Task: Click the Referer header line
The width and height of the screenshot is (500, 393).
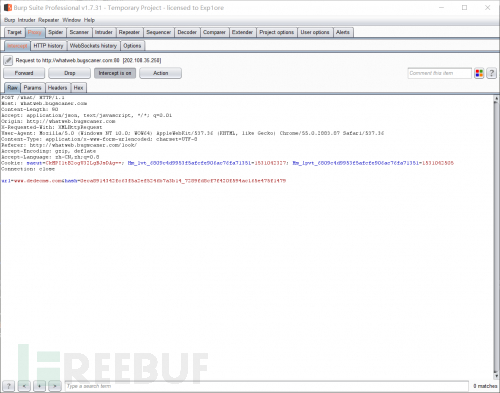Action: pyautogui.click(x=69, y=145)
